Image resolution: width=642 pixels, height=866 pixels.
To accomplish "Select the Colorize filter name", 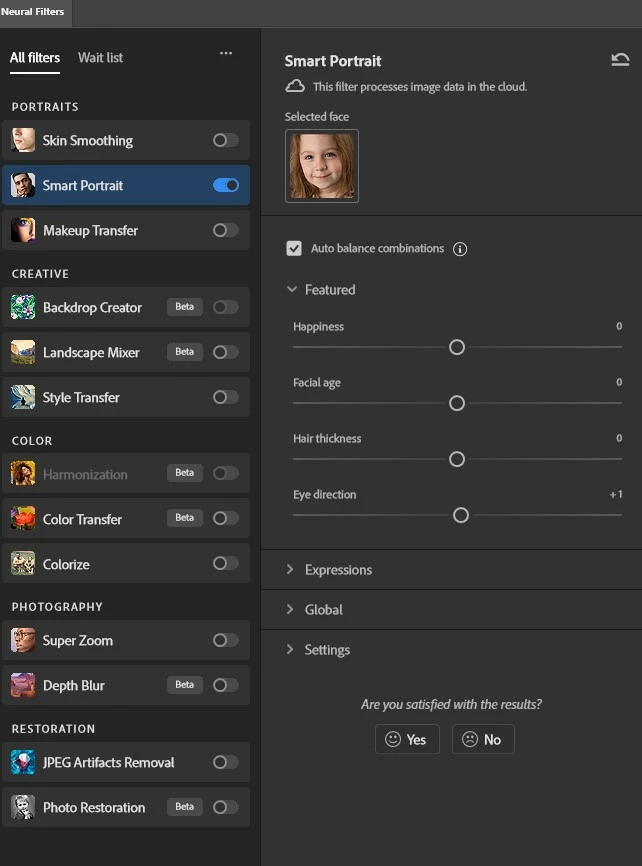I will (x=66, y=564).
